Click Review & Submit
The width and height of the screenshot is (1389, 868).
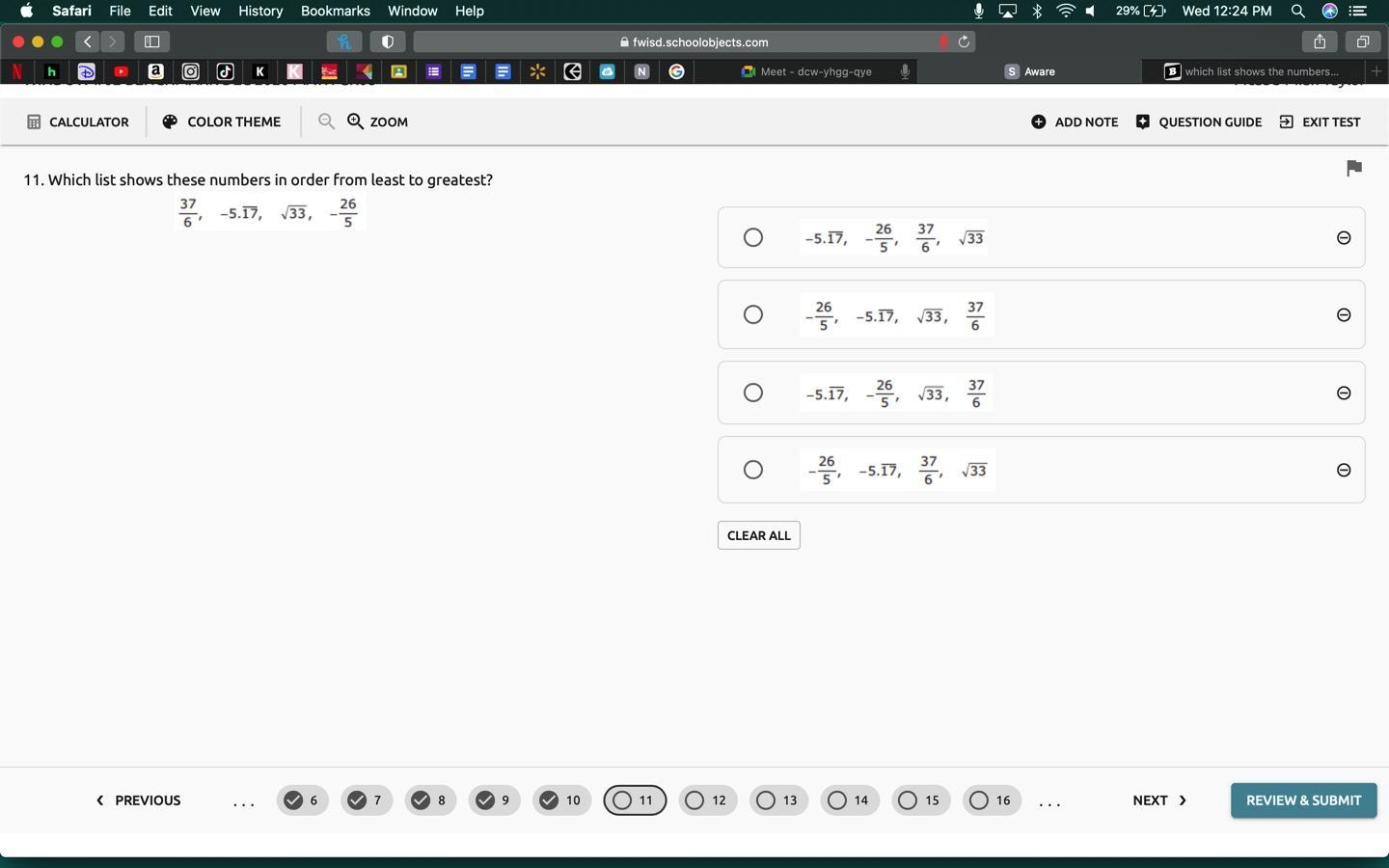1303,800
